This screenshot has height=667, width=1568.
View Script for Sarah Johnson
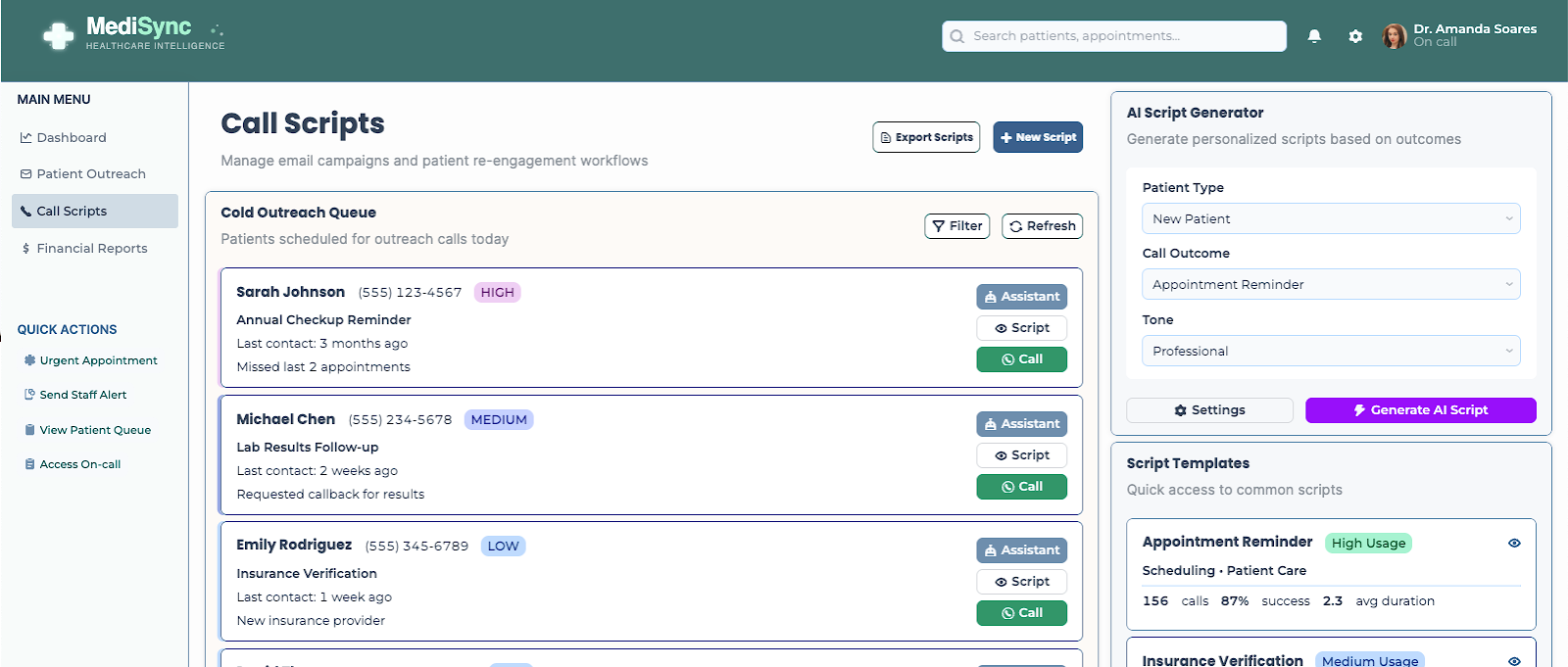point(1022,328)
